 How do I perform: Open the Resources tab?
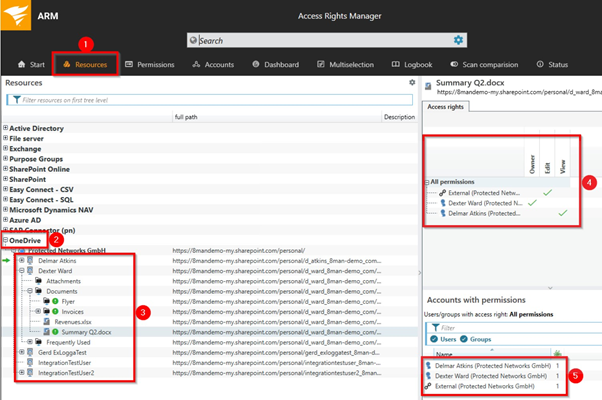click(85, 64)
